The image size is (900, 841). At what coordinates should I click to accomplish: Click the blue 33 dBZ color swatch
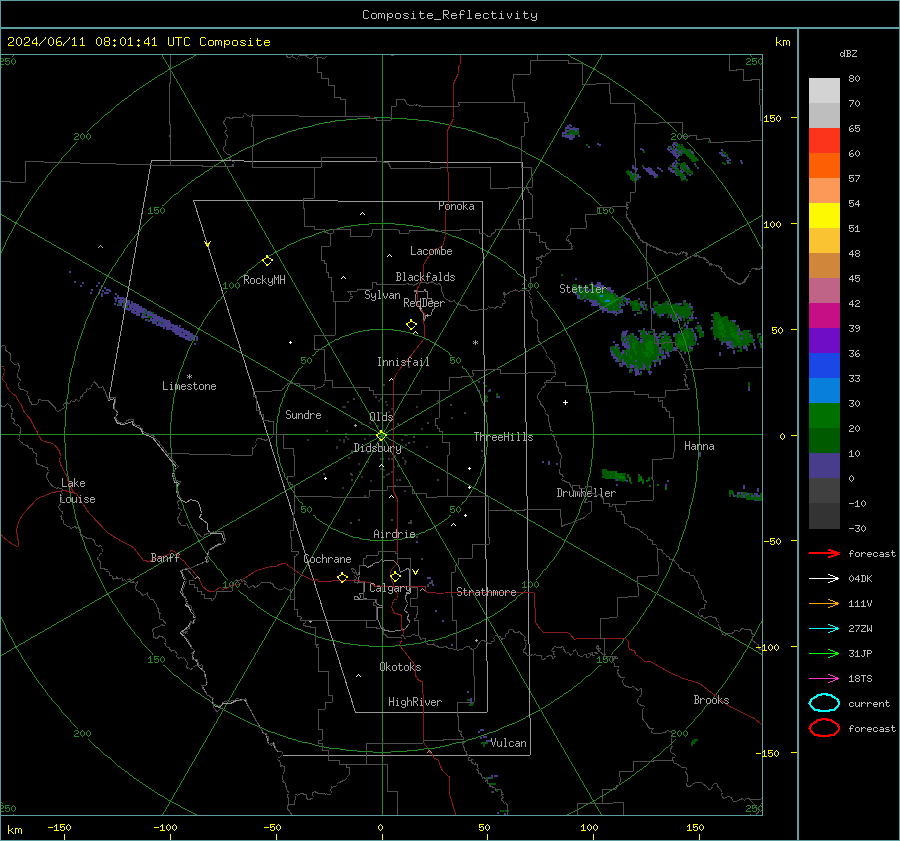click(x=824, y=366)
